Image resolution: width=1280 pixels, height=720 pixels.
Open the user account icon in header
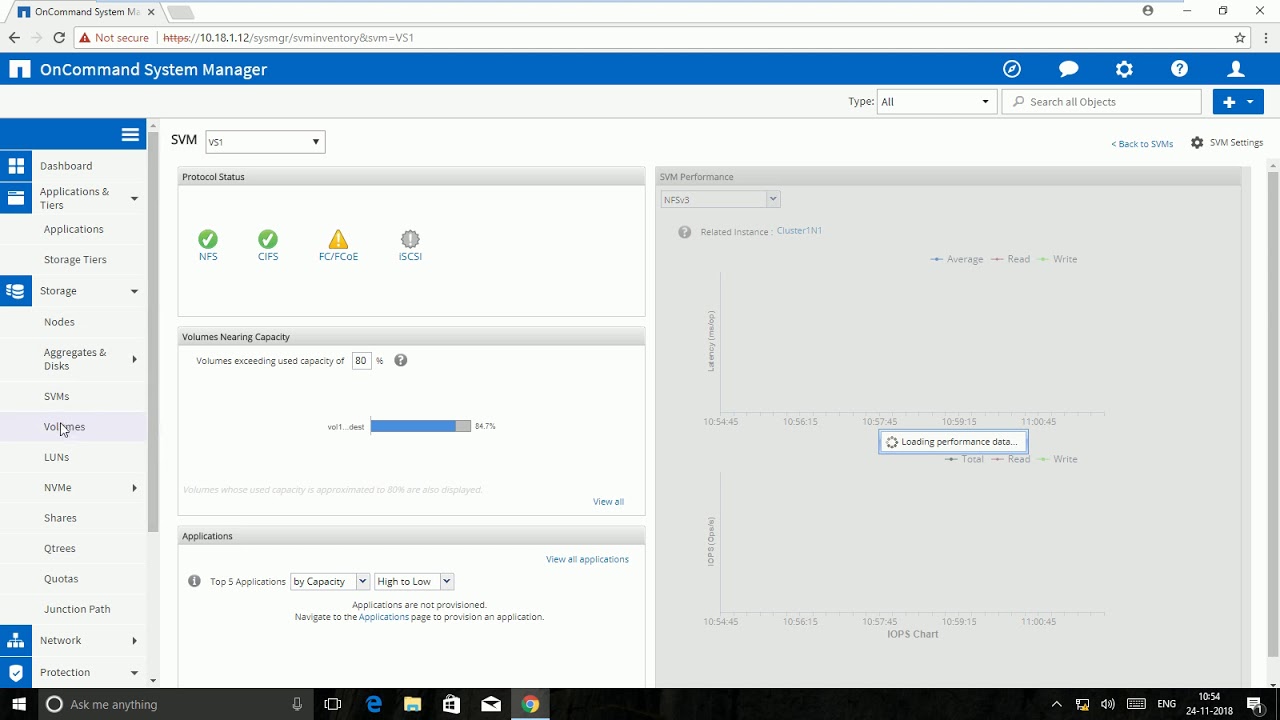[x=1236, y=69]
